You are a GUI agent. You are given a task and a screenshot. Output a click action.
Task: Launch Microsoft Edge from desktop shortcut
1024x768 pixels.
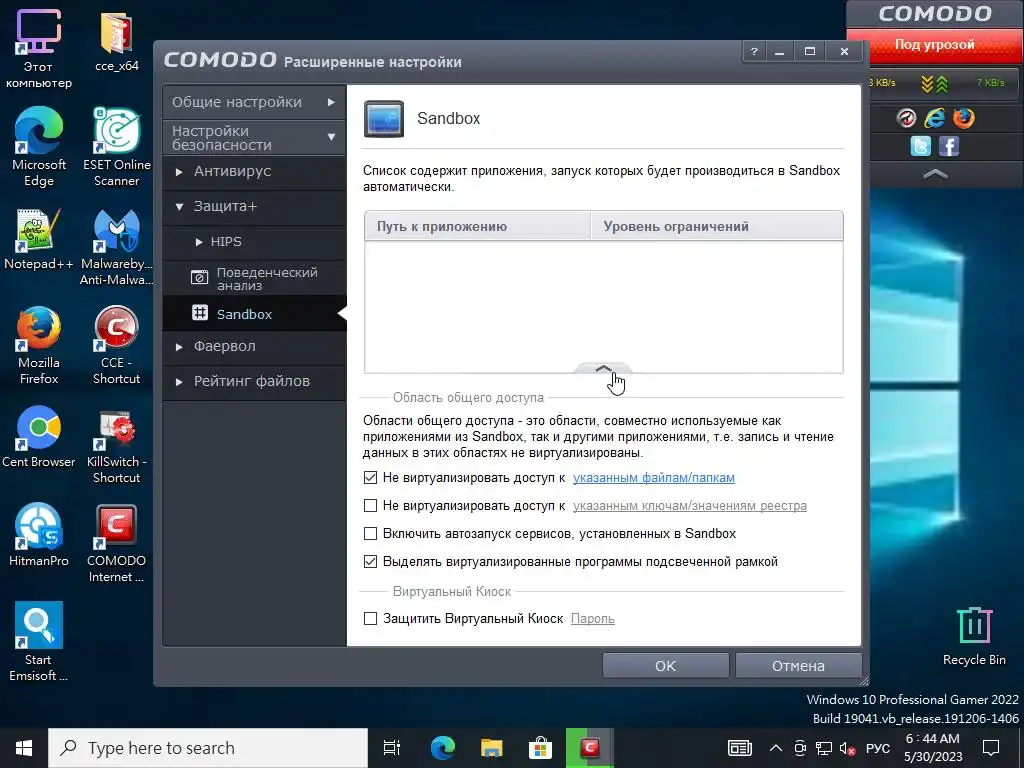pyautogui.click(x=39, y=148)
